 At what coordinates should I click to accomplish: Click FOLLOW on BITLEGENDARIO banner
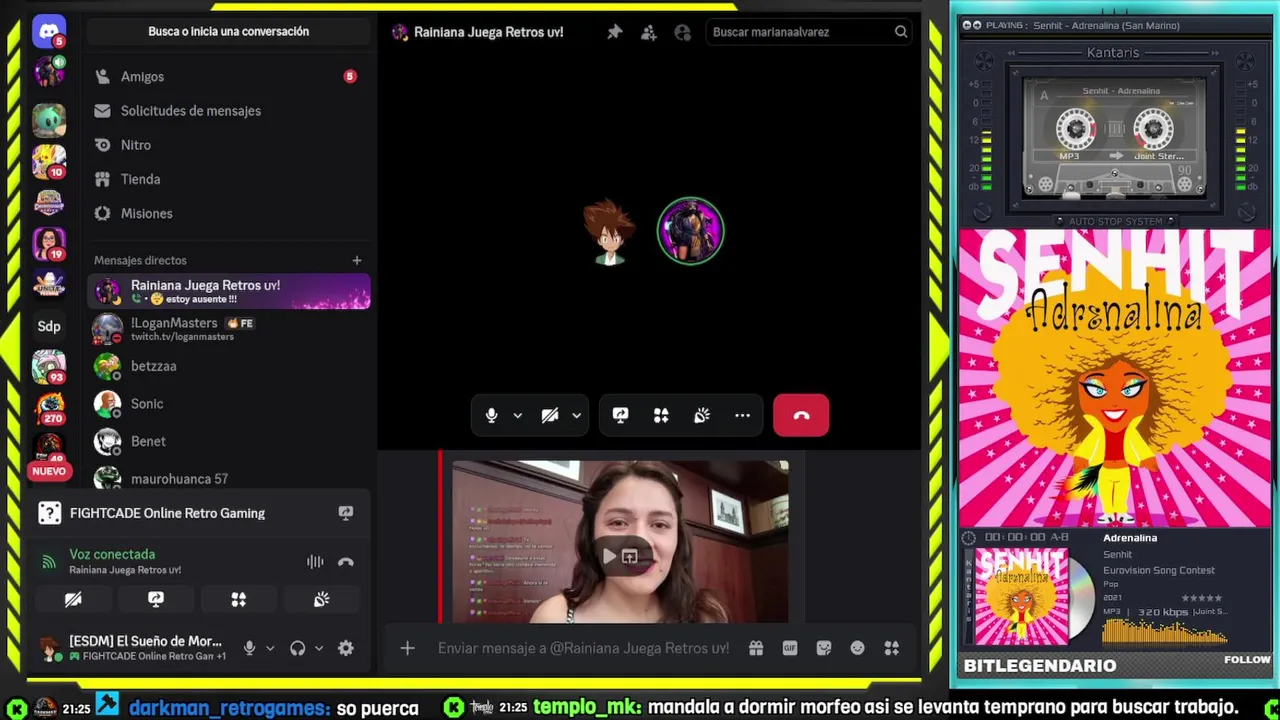tap(1247, 659)
